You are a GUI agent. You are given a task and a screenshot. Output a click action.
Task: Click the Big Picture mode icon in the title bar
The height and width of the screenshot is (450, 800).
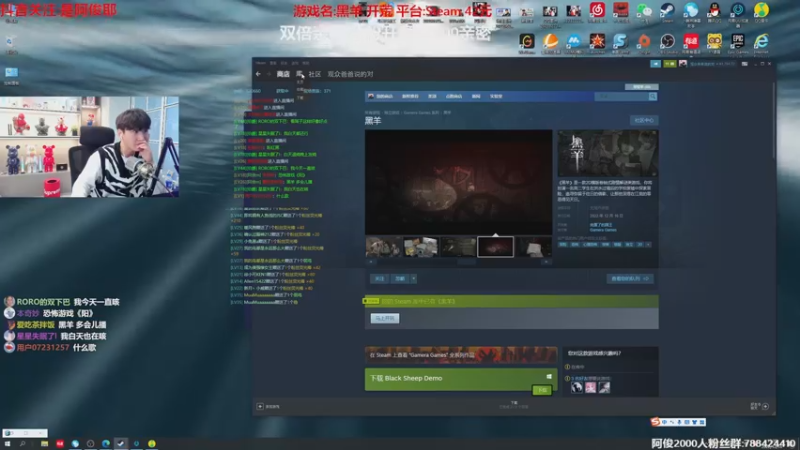[745, 64]
